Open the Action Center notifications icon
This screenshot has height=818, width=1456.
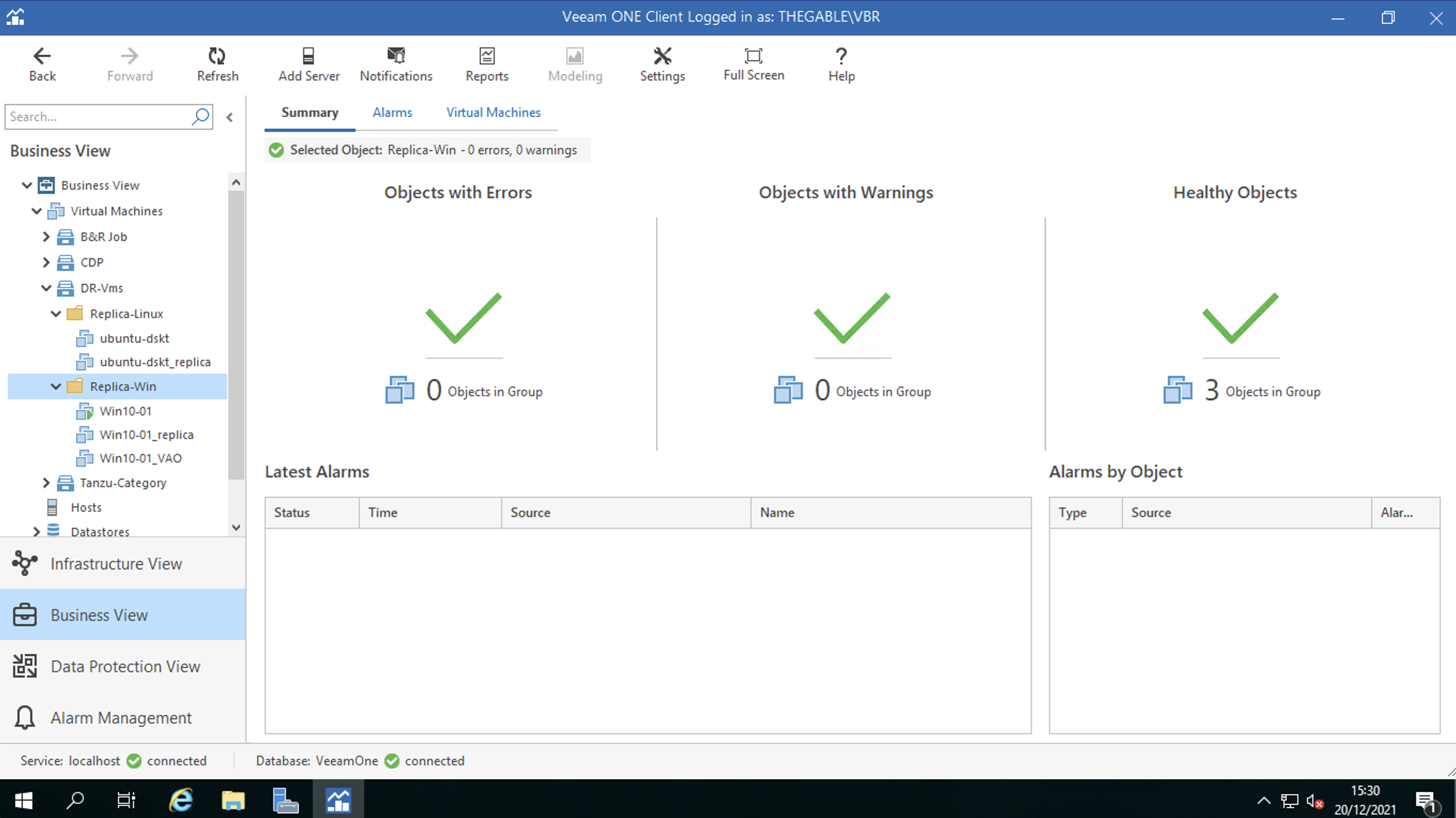1427,801
